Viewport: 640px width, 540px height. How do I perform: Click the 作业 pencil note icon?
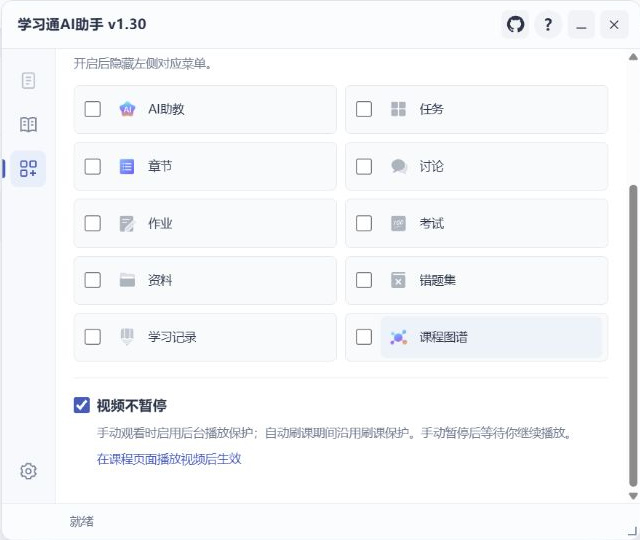pyautogui.click(x=127, y=224)
